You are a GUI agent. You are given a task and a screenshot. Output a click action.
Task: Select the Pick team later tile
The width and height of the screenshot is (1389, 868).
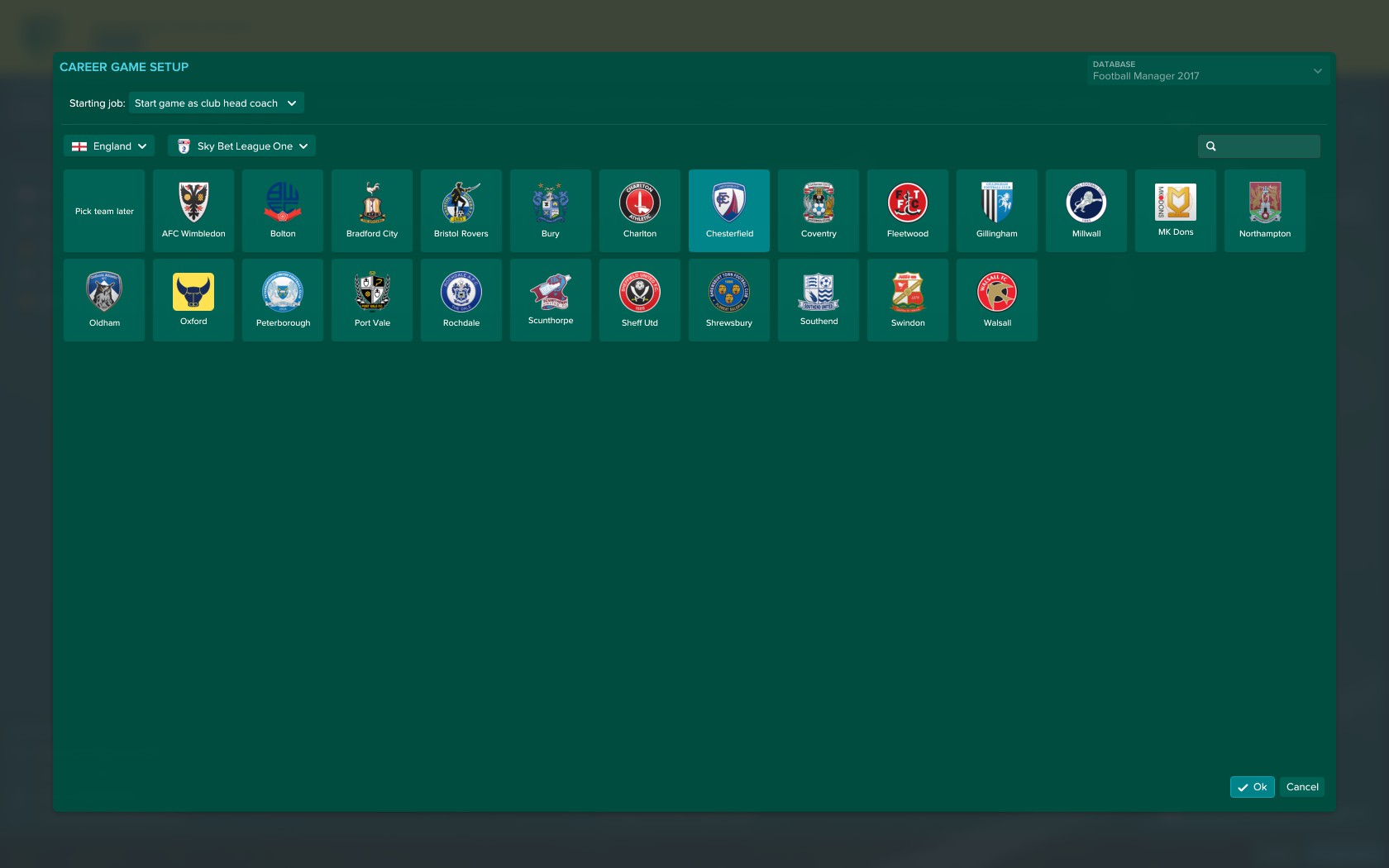[x=104, y=211]
